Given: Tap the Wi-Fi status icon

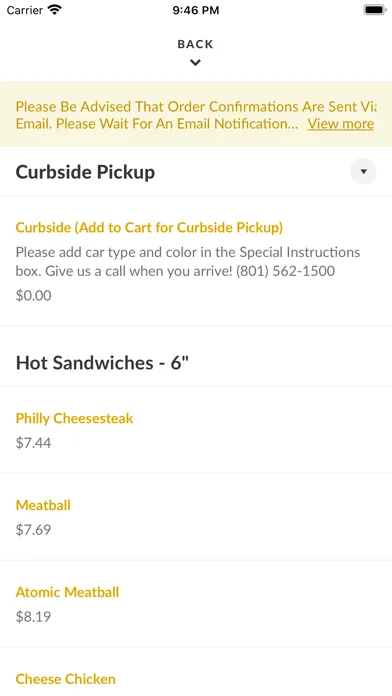Looking at the screenshot, I should [x=55, y=10].
